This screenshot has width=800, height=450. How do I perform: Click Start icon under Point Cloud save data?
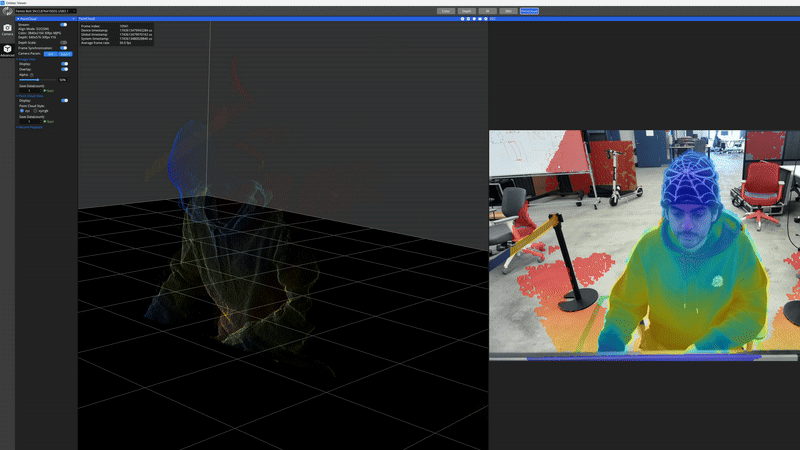pyautogui.click(x=45, y=122)
